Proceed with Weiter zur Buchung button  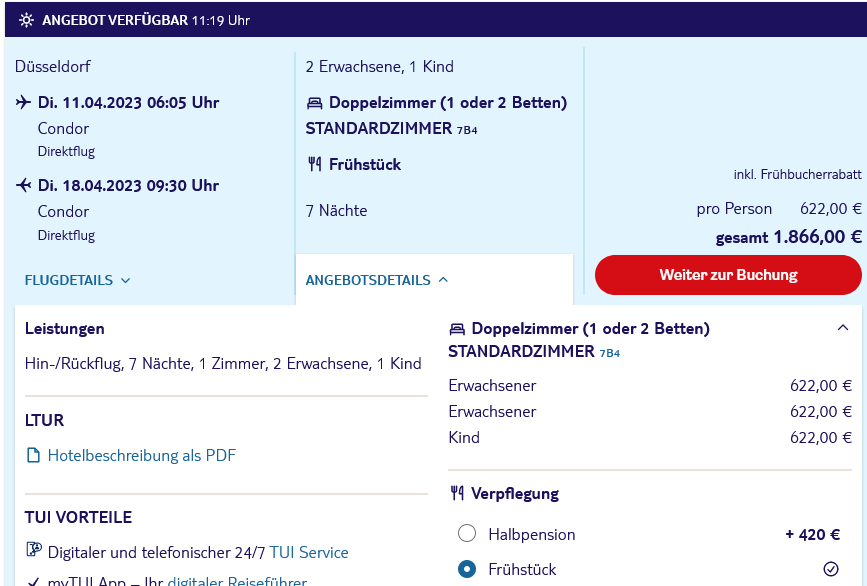728,275
